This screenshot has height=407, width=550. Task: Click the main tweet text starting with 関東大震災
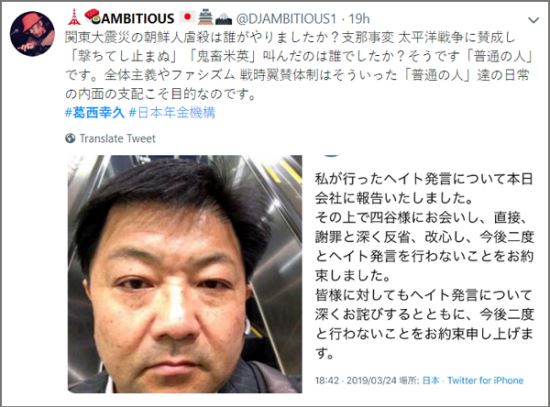pyautogui.click(x=299, y=66)
